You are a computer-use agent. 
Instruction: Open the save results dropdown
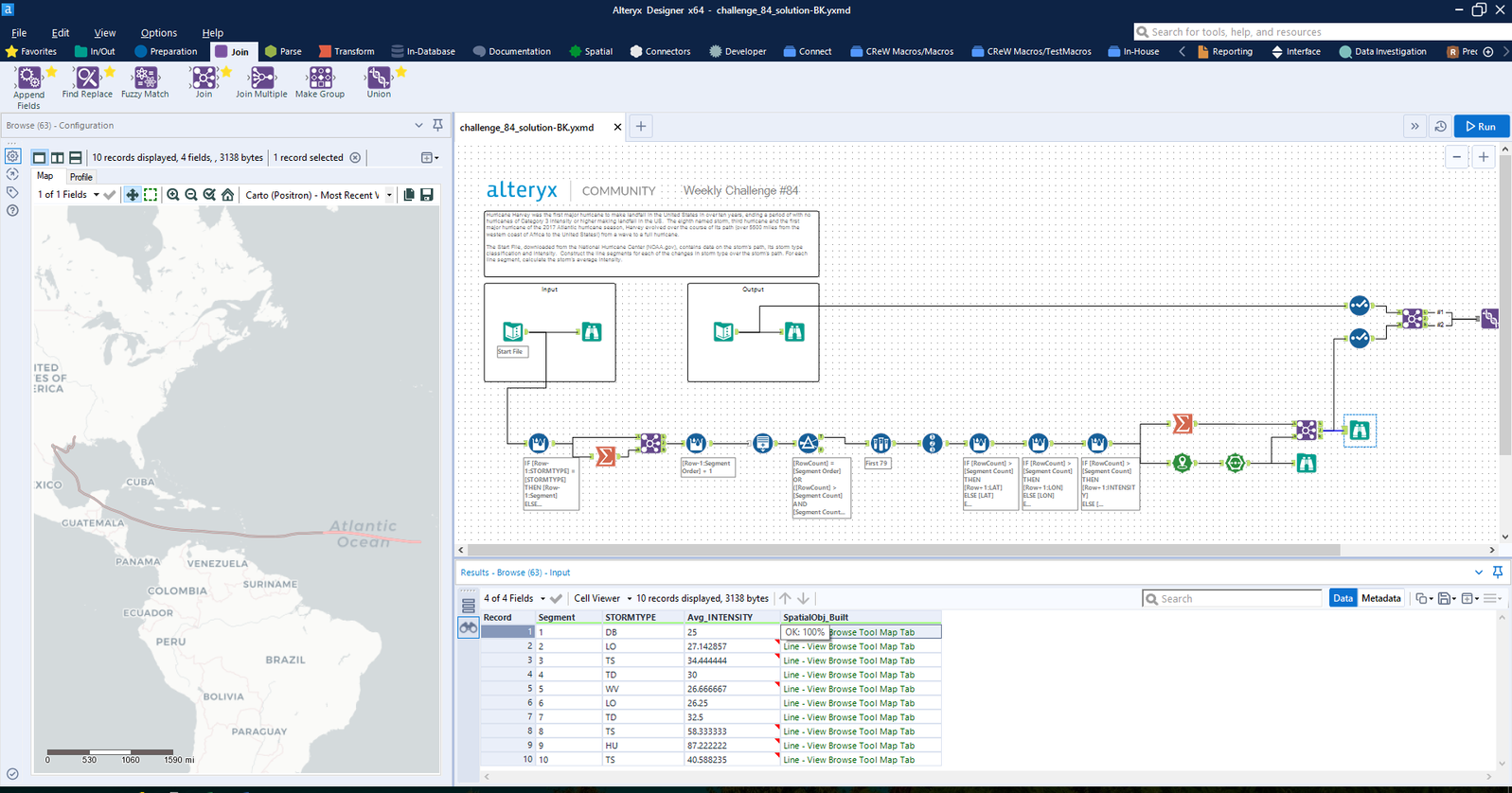coord(1446,598)
